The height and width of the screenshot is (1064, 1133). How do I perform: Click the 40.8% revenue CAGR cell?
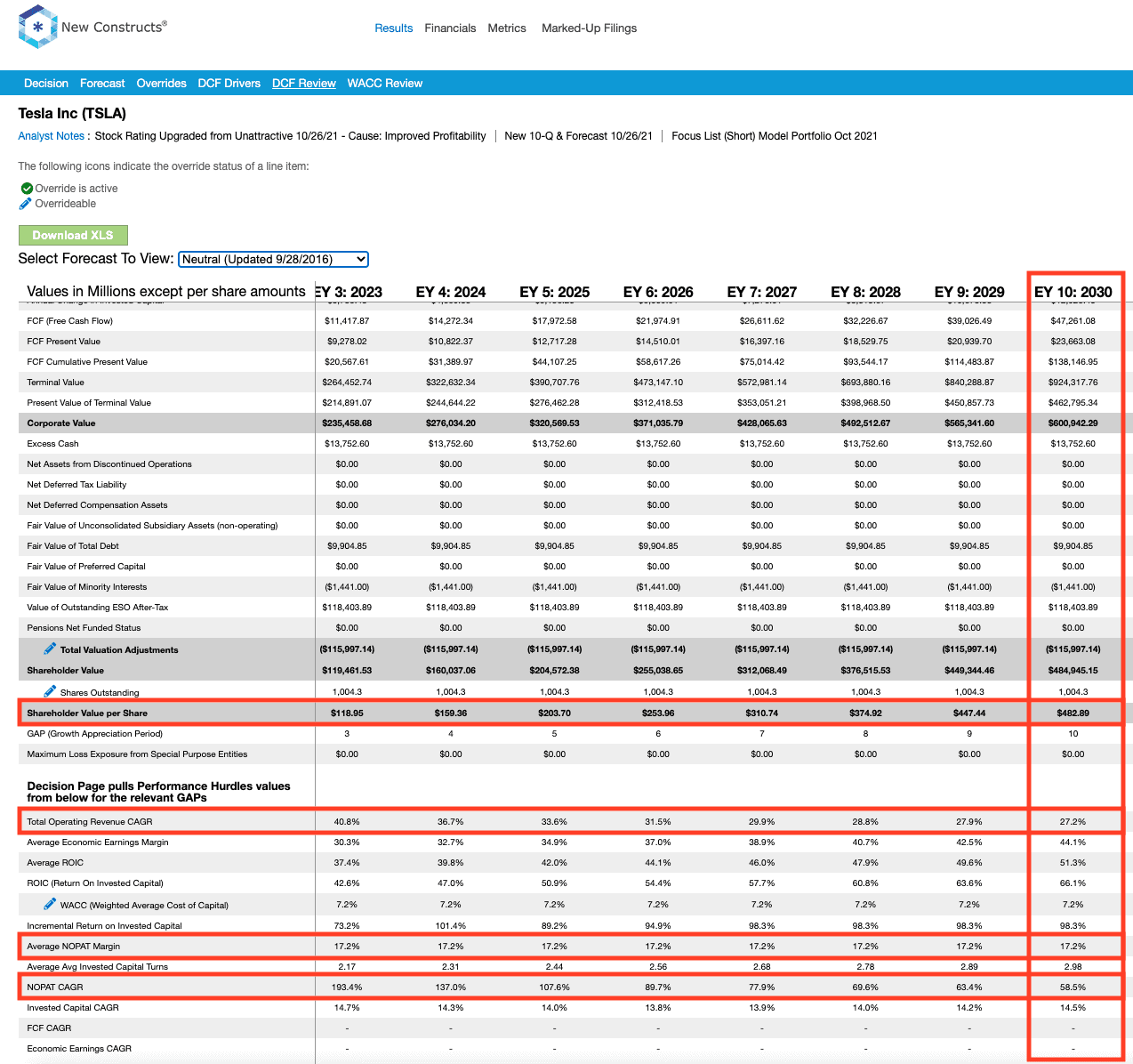click(x=347, y=822)
